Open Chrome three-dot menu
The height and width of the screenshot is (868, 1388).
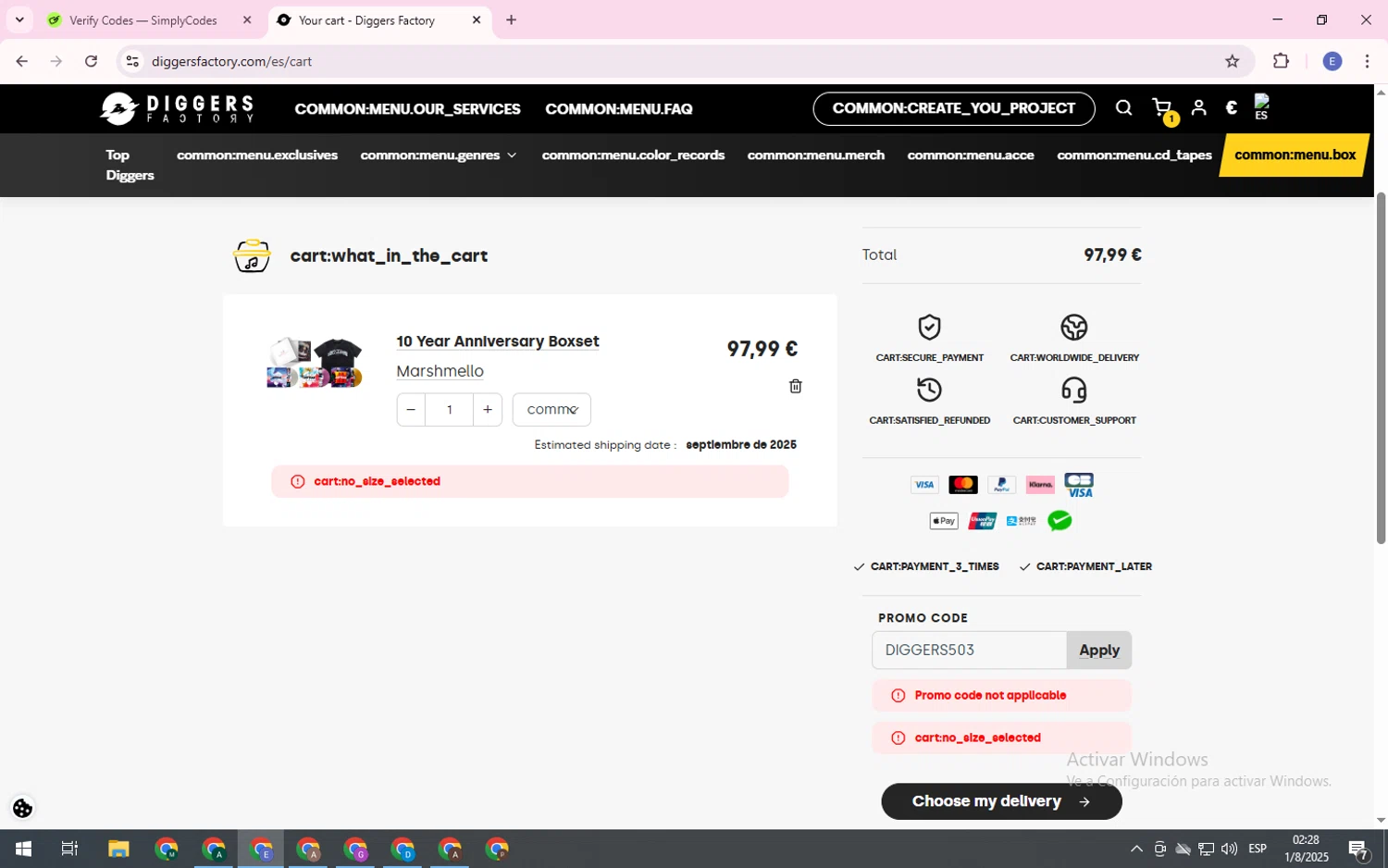pos(1367,61)
